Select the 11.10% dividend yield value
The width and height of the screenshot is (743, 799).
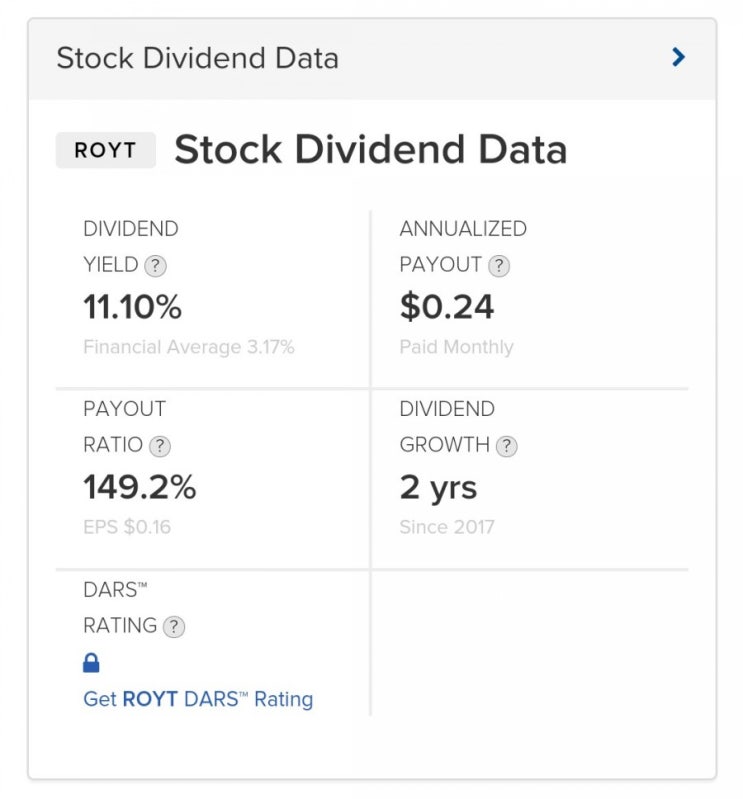pyautogui.click(x=132, y=307)
